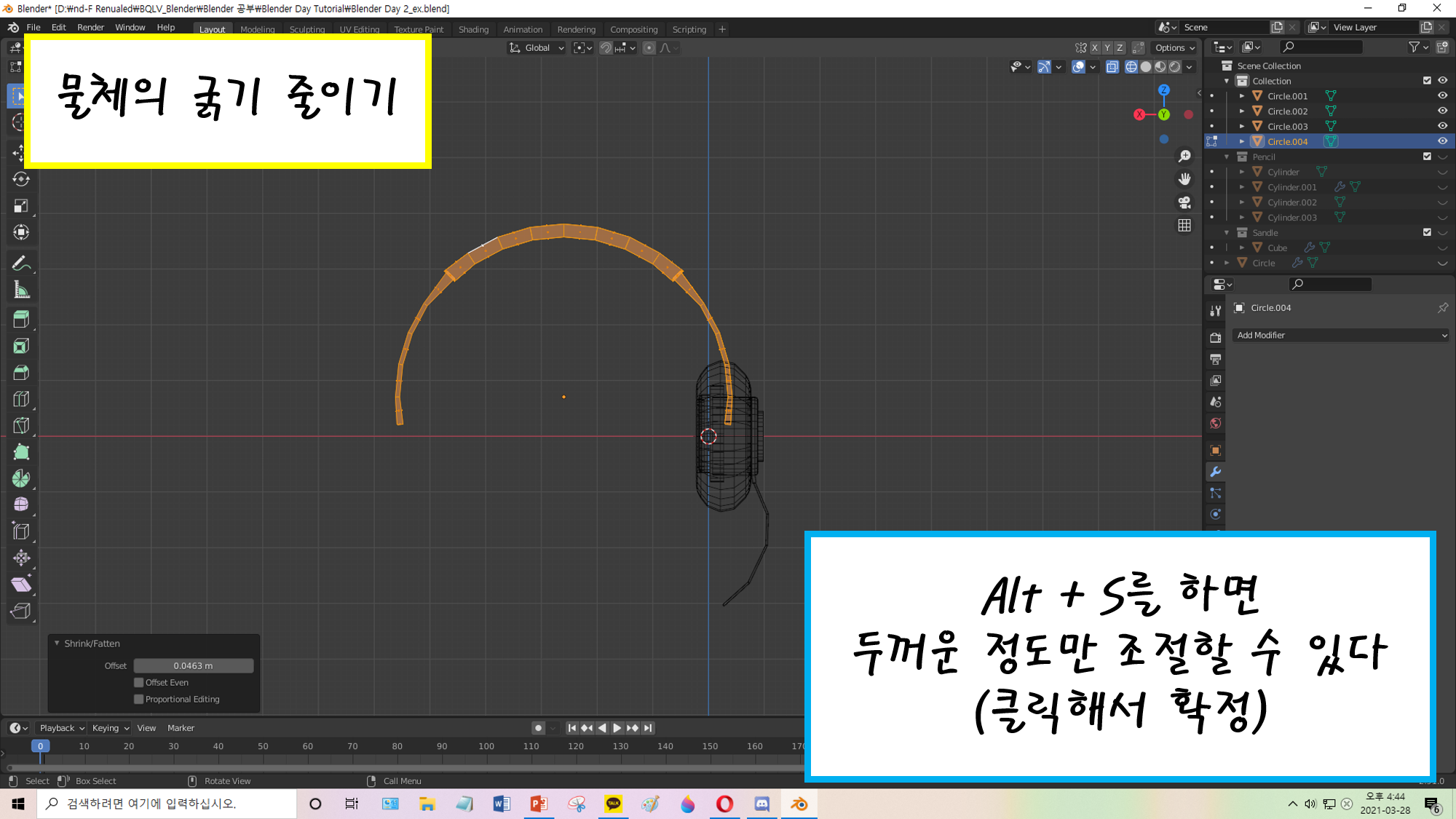Image resolution: width=1456 pixels, height=819 pixels.
Task: Hide Circle.002 with eye icon
Action: (1442, 111)
